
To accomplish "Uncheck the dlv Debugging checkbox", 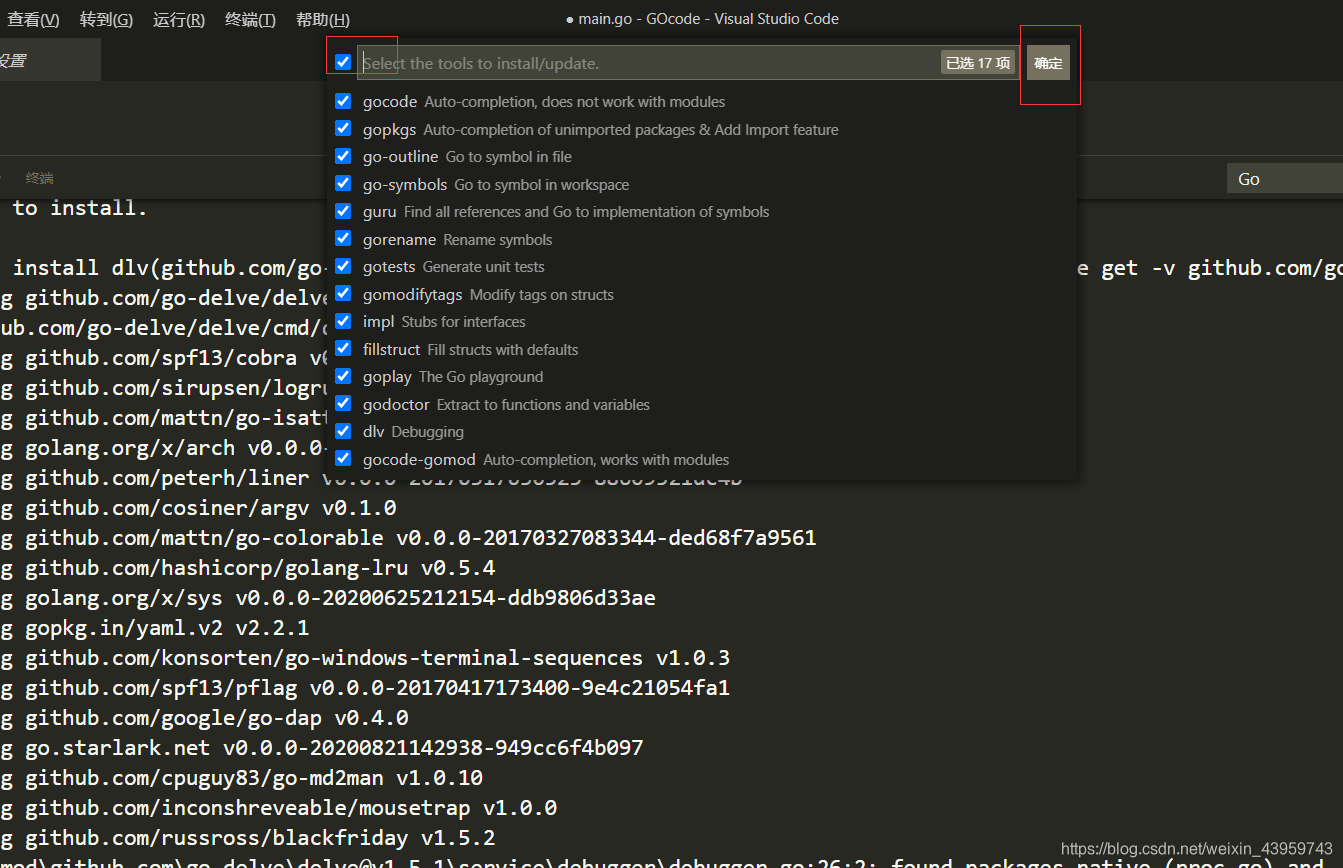I will pos(343,431).
